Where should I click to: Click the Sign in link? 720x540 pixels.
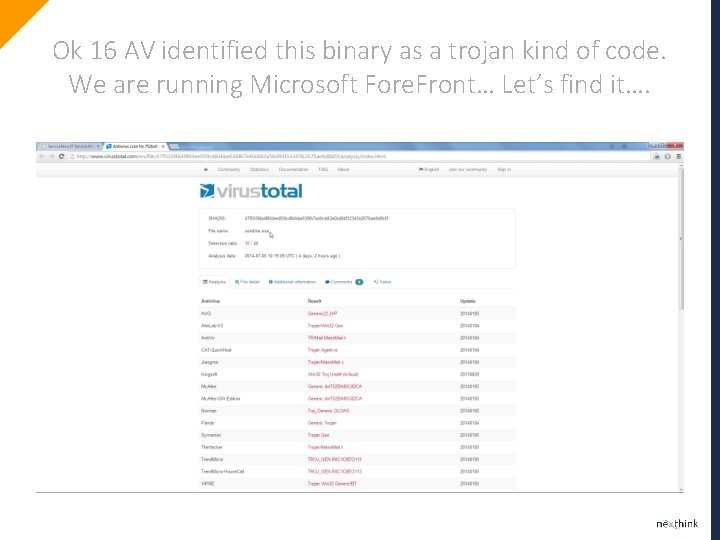pyautogui.click(x=504, y=169)
